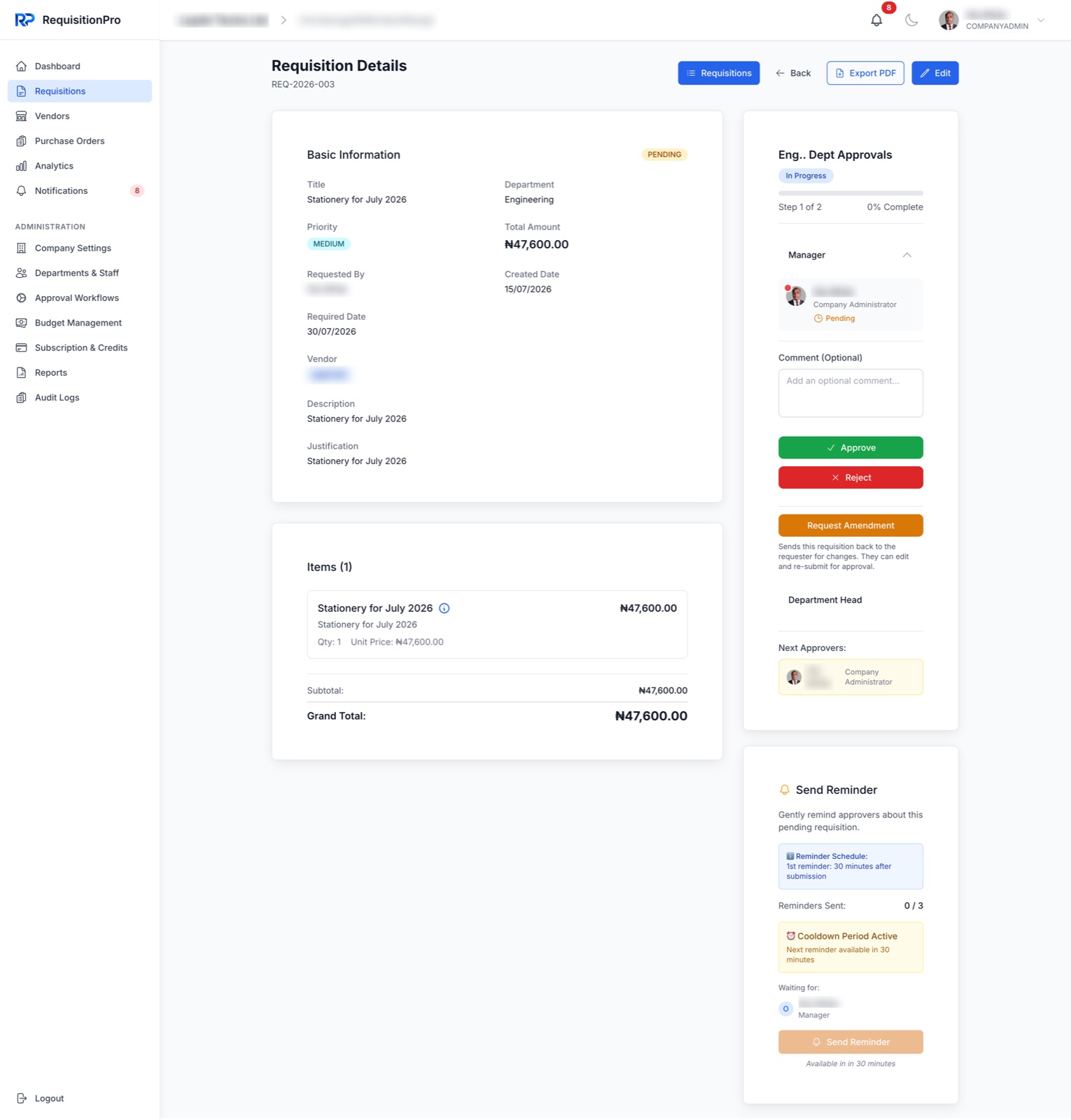
Task: Click the Manager approver avatar
Action: (x=796, y=296)
